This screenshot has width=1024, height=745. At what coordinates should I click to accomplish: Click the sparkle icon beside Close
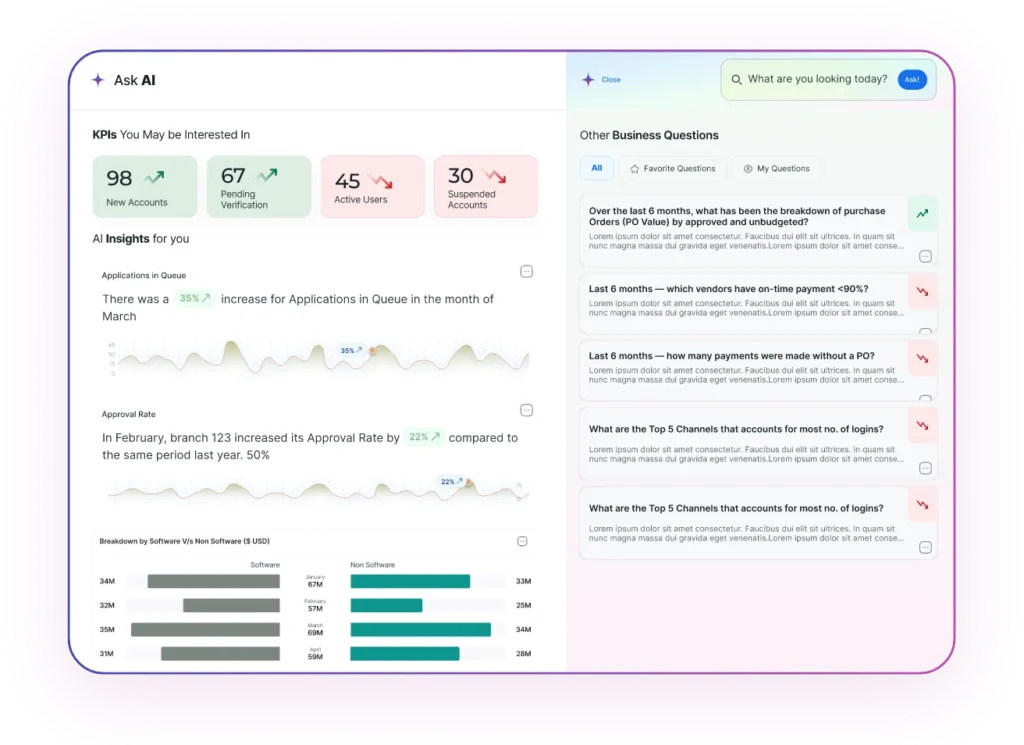tap(588, 80)
